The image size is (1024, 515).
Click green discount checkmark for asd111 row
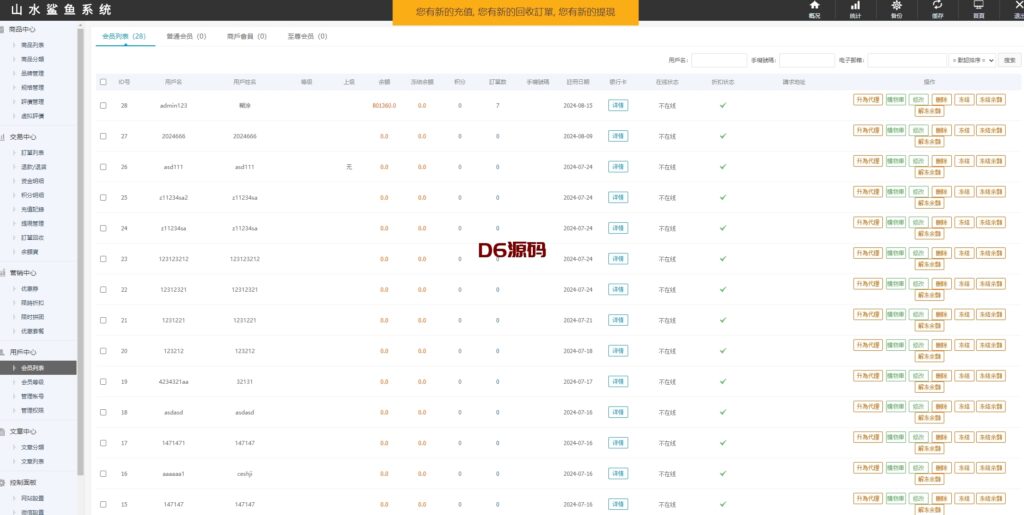click(723, 166)
